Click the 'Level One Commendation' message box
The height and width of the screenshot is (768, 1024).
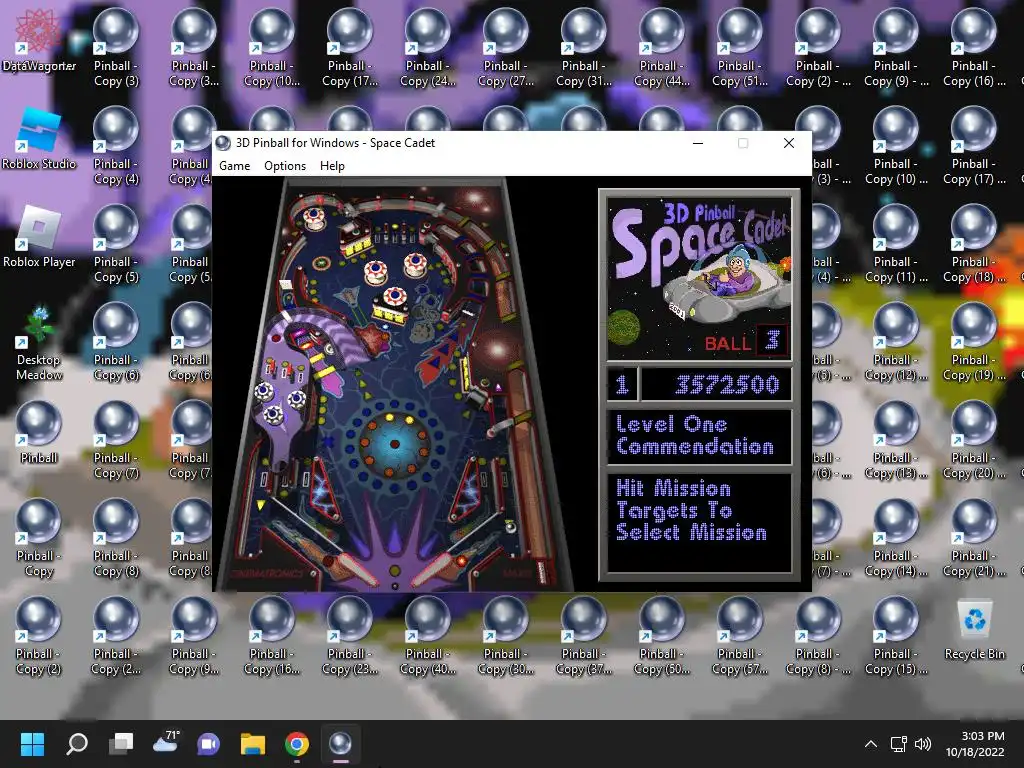(x=699, y=436)
